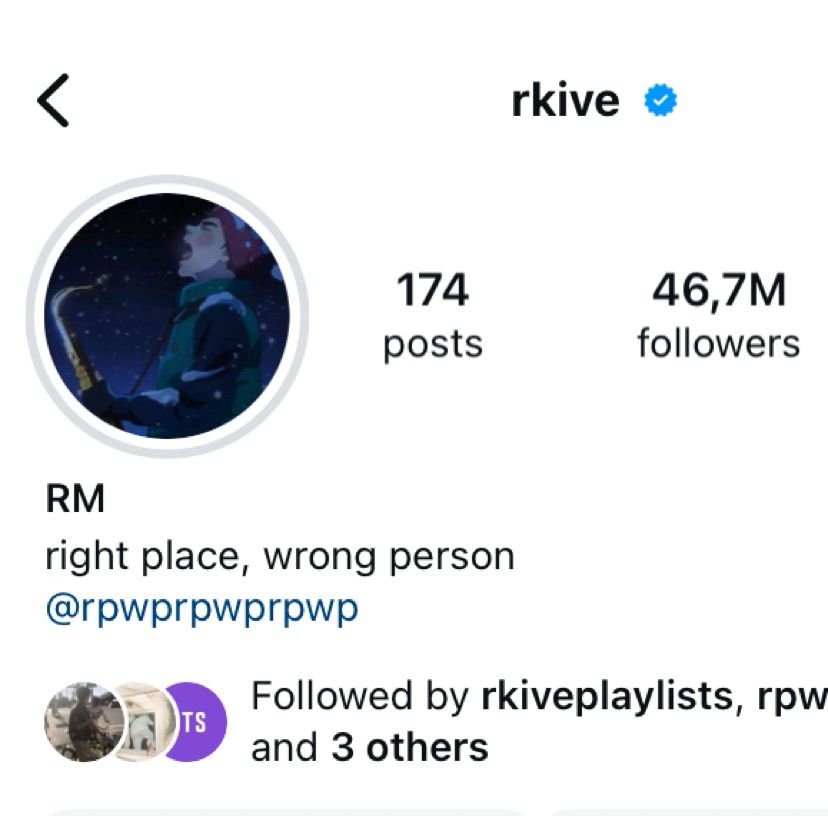View the 46,7M followers count
828x816 pixels.
click(719, 290)
